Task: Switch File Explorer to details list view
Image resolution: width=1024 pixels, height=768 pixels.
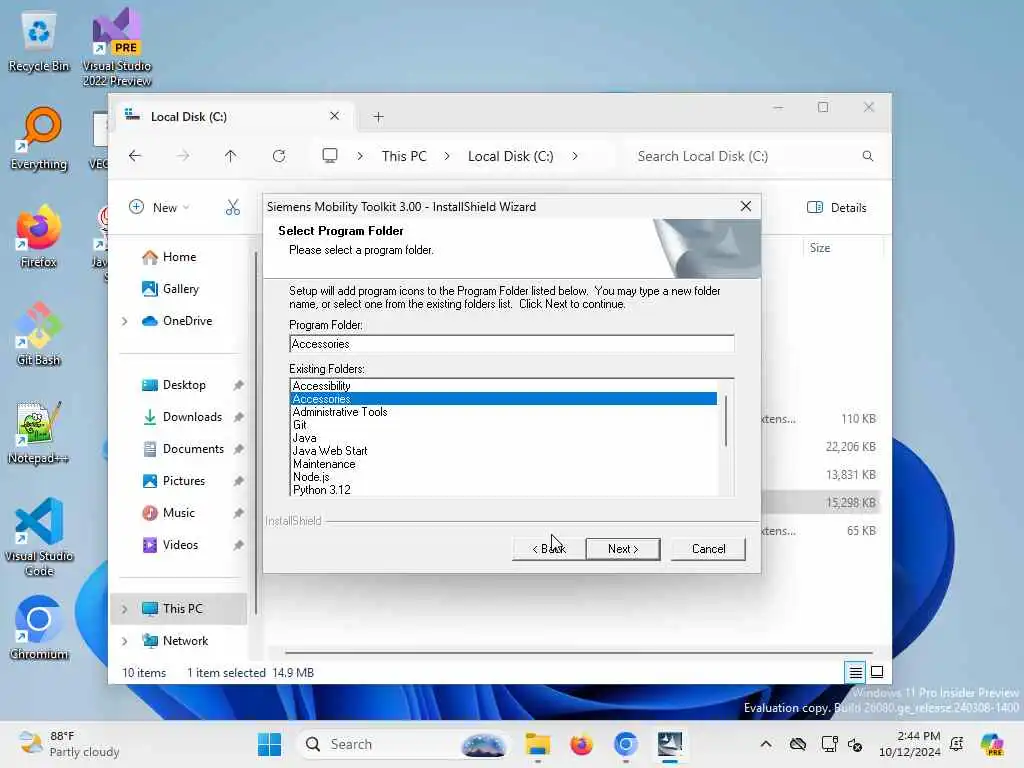Action: [x=855, y=672]
